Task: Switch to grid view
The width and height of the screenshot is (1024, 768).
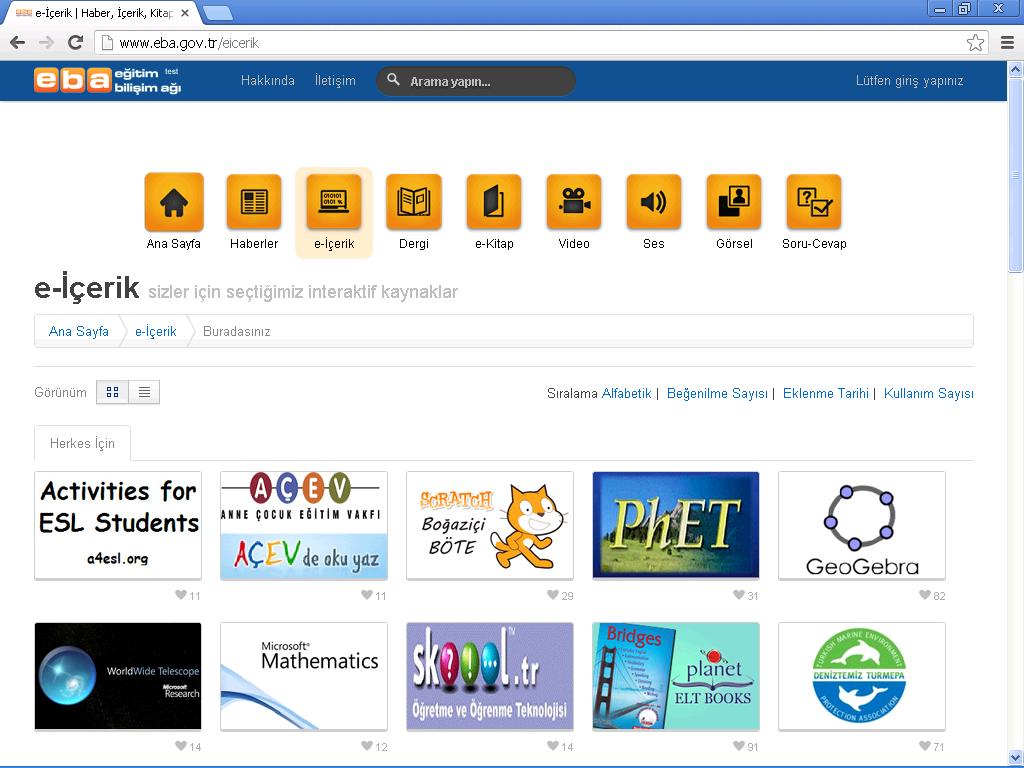Action: point(112,392)
